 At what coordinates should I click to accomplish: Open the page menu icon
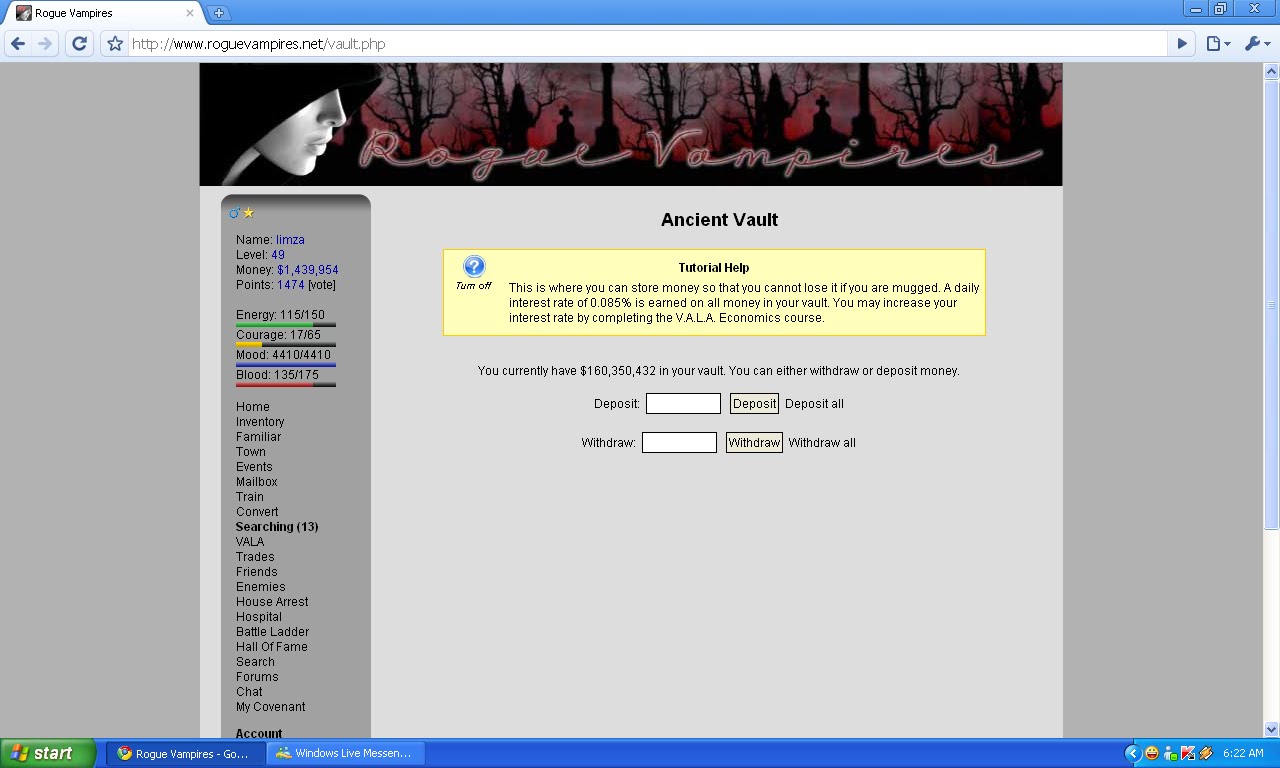tap(1218, 44)
